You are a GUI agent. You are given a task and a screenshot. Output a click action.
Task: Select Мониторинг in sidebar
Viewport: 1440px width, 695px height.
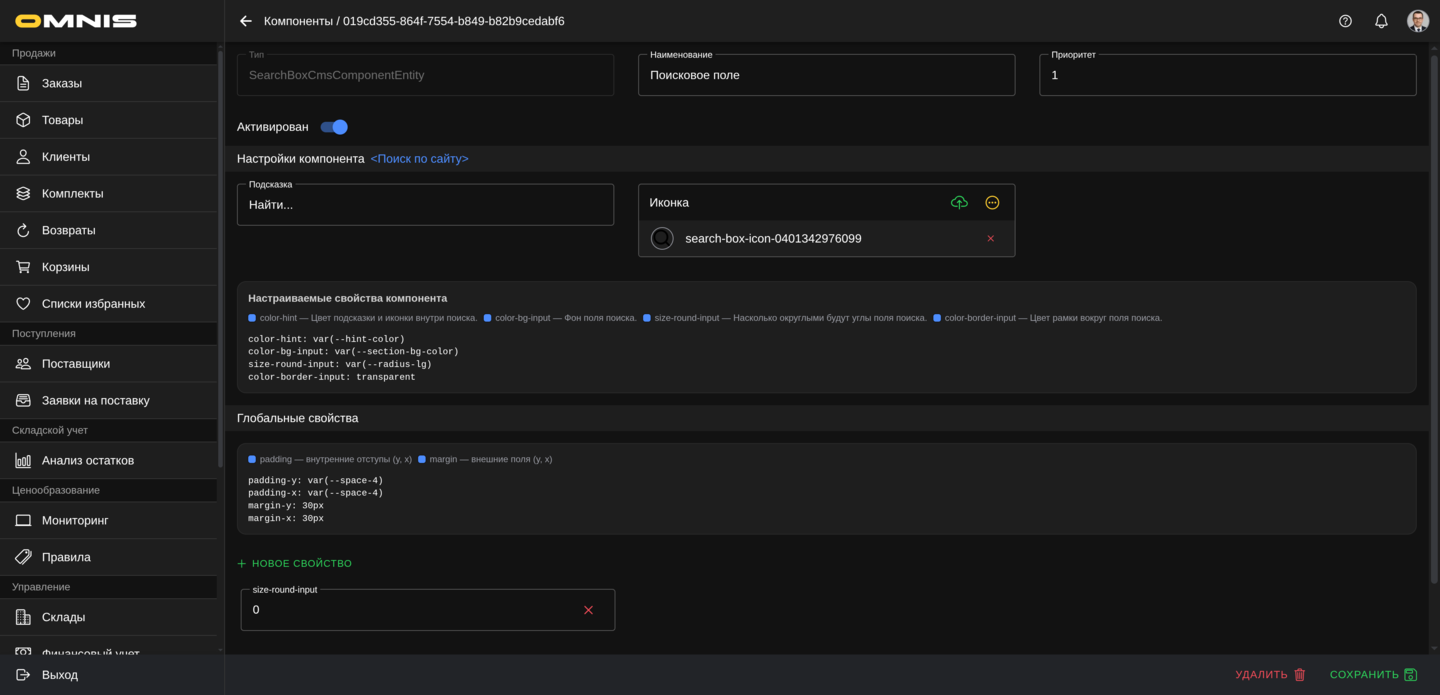coord(75,521)
